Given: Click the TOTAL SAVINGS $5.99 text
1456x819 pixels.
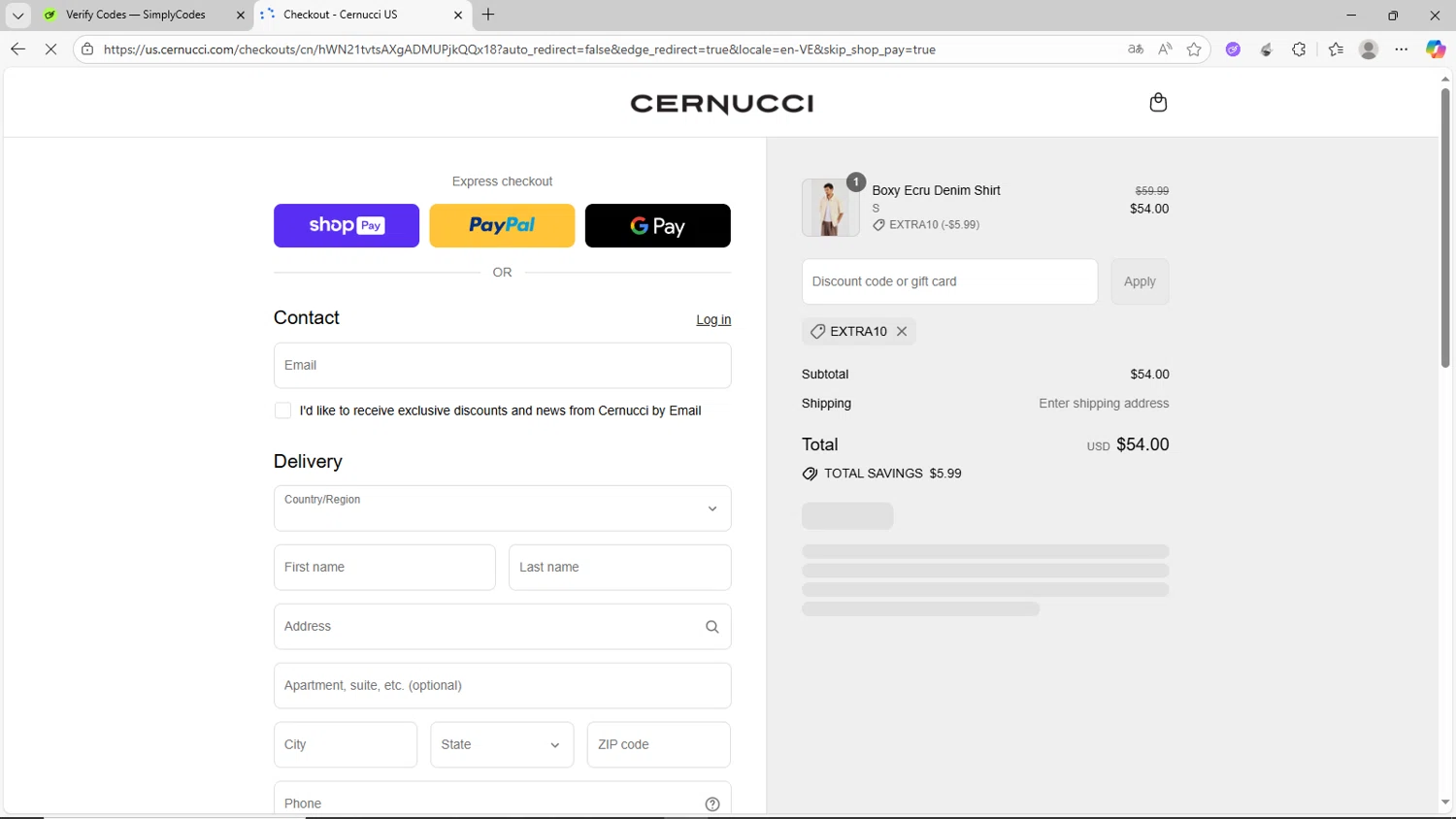Looking at the screenshot, I should 893,474.
